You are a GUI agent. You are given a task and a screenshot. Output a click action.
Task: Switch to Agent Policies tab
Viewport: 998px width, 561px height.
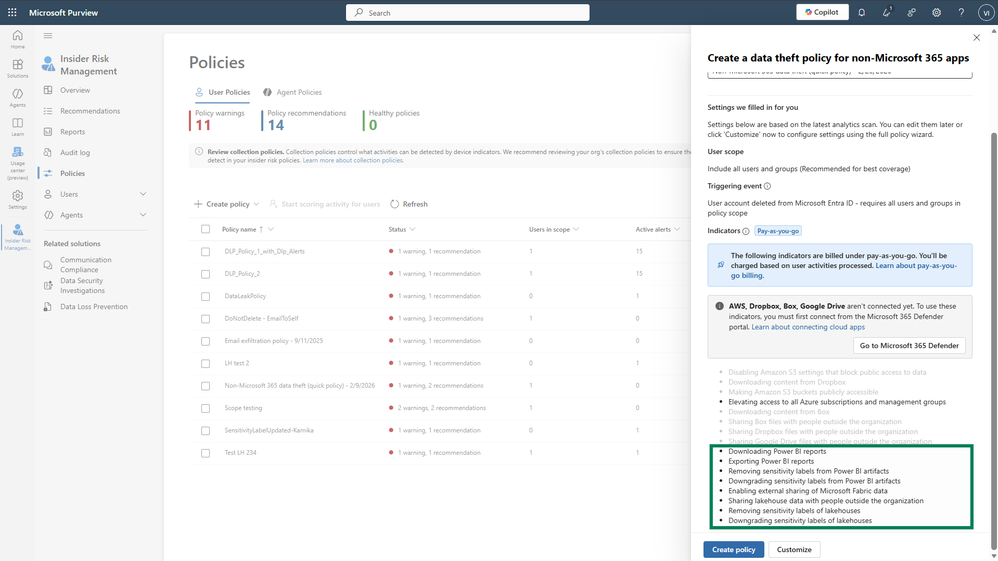coord(292,92)
